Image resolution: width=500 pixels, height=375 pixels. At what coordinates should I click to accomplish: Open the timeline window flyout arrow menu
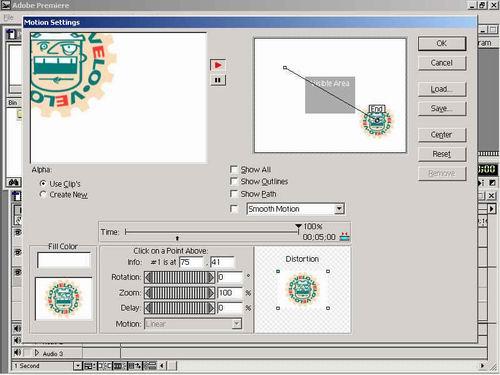coord(491,209)
